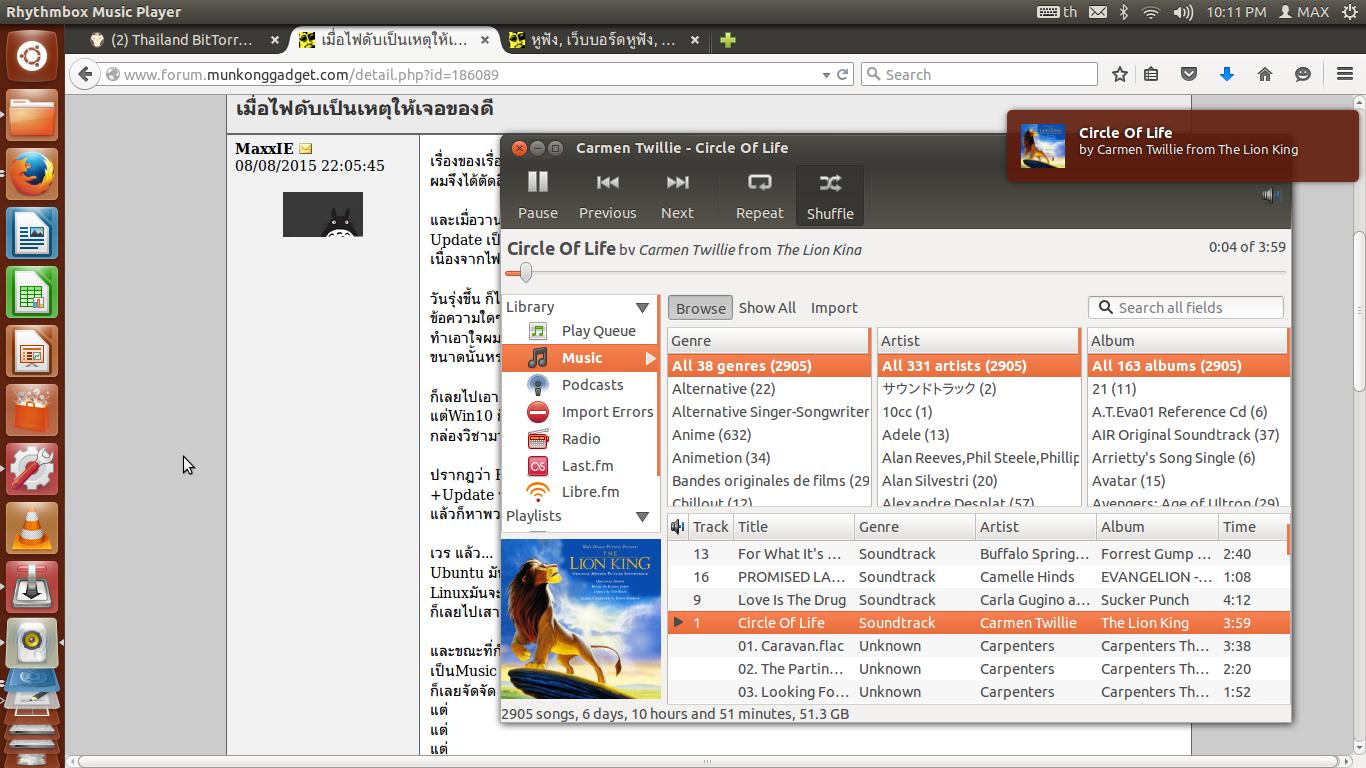Open Radio source
The image size is (1366, 768).
(580, 439)
